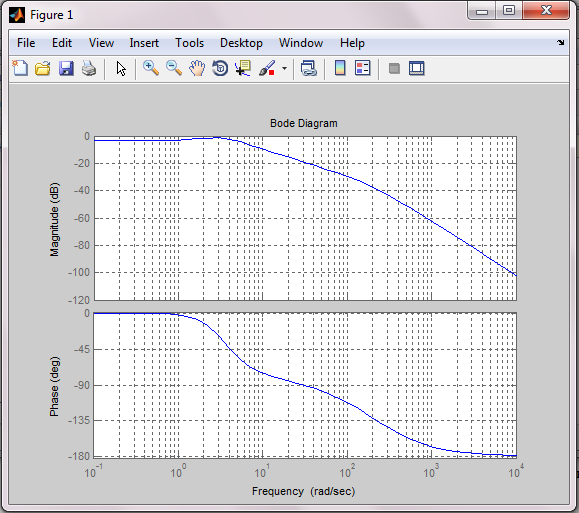Open the Edit menu
The width and height of the screenshot is (579, 513).
[x=62, y=43]
